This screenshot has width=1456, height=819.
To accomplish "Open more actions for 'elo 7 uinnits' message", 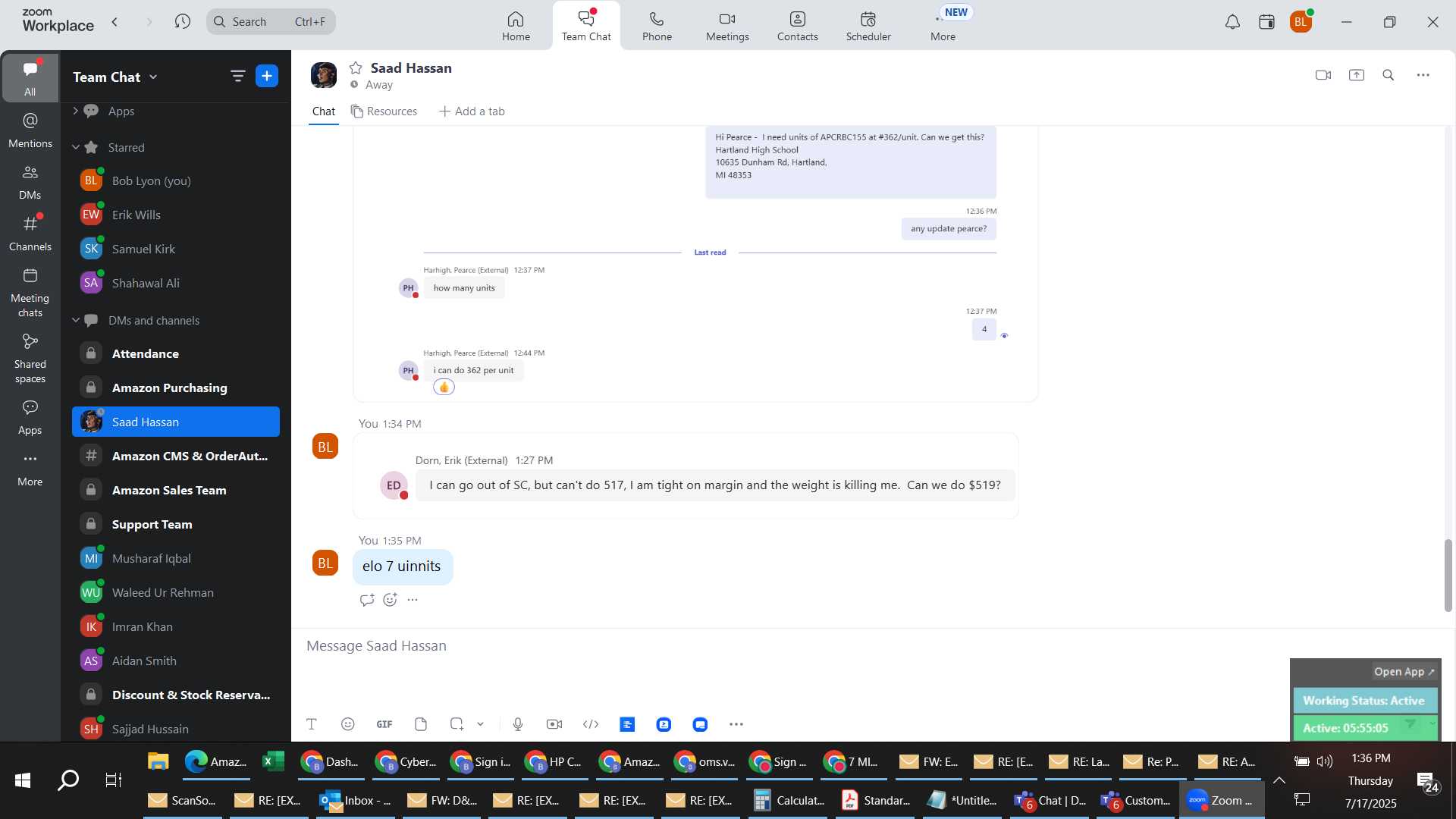I will 413,600.
